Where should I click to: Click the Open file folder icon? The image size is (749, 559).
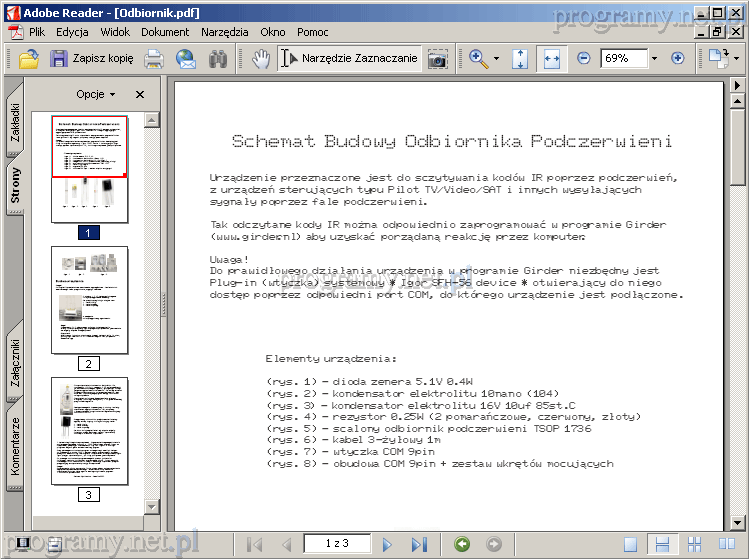coord(29,59)
